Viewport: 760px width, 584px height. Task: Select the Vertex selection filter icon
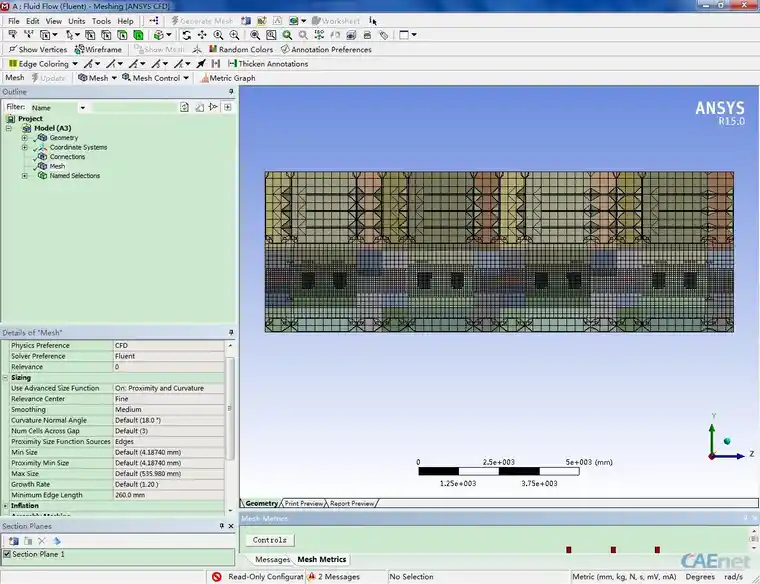coord(90,35)
